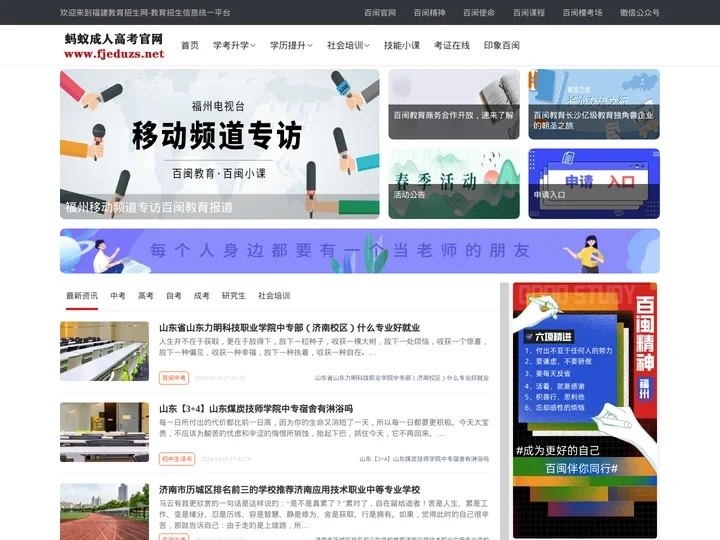Click the running track thumbnail of 济南 article
The image size is (720, 540).
pyautogui.click(x=104, y=512)
